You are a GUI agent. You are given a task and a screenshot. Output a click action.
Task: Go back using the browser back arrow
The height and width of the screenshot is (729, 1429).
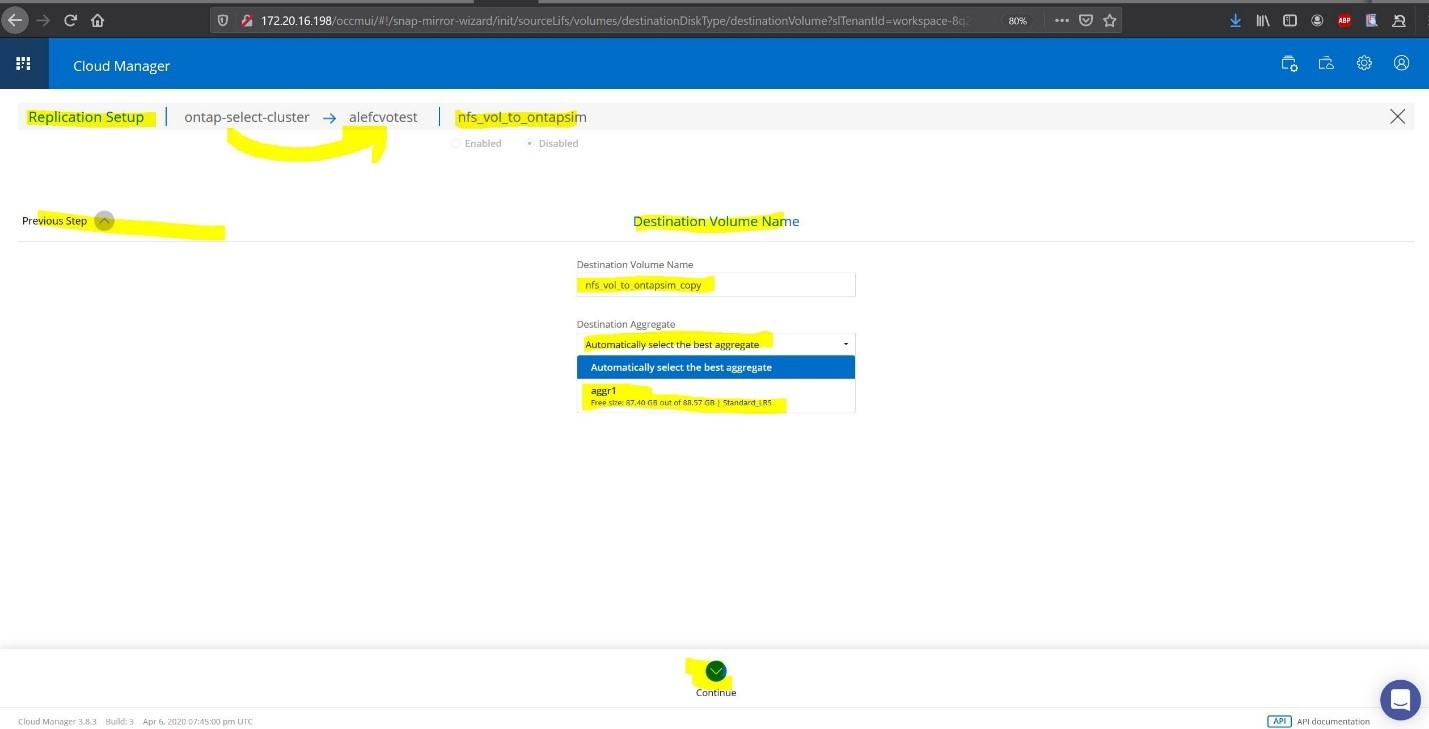click(15, 20)
